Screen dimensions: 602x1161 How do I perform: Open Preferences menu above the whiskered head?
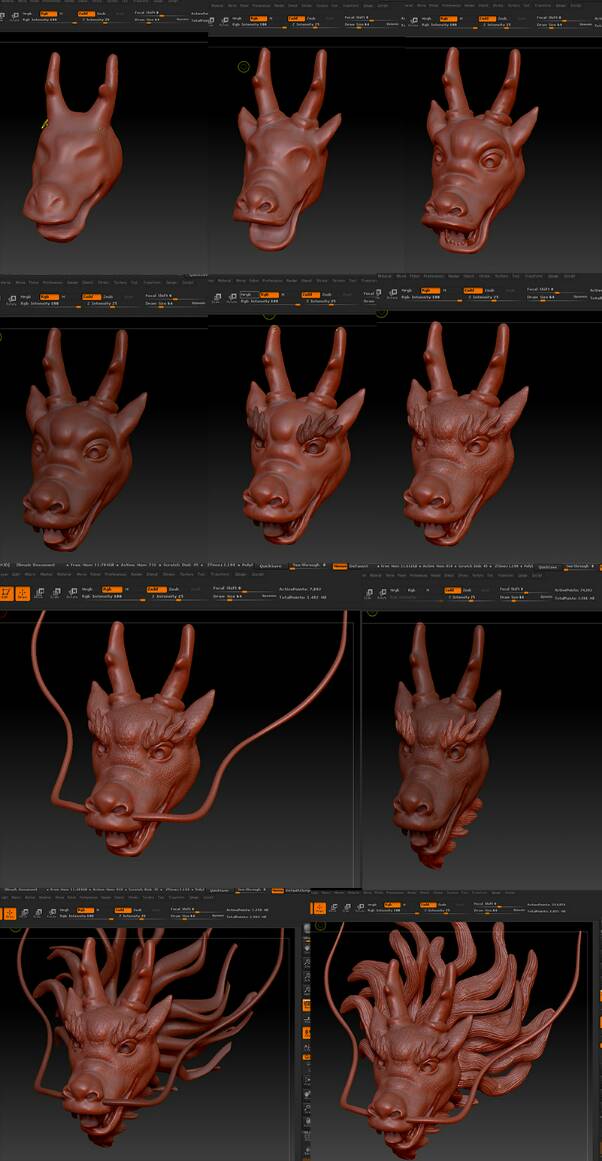click(115, 574)
